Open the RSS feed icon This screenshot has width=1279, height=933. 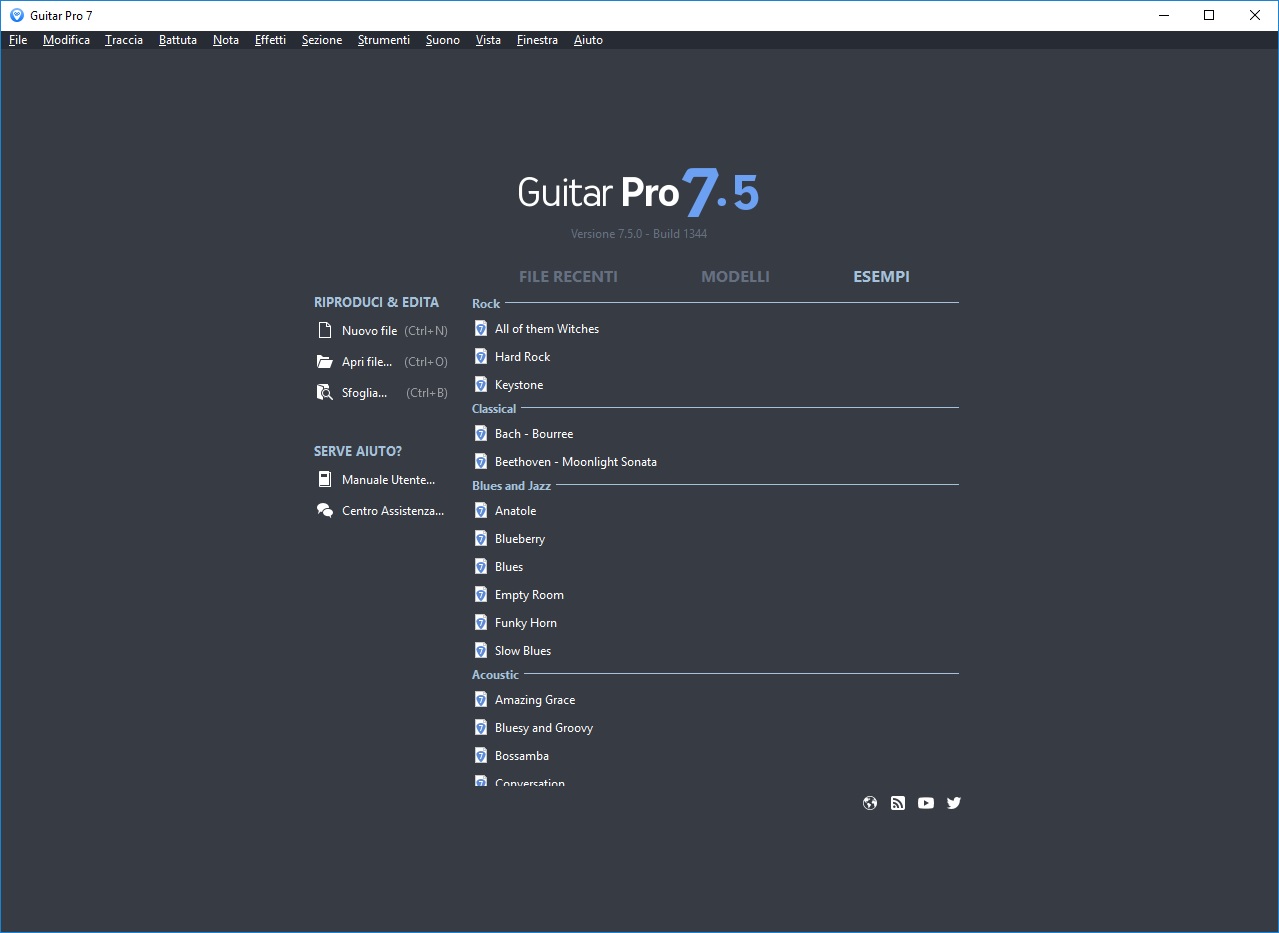(x=898, y=802)
